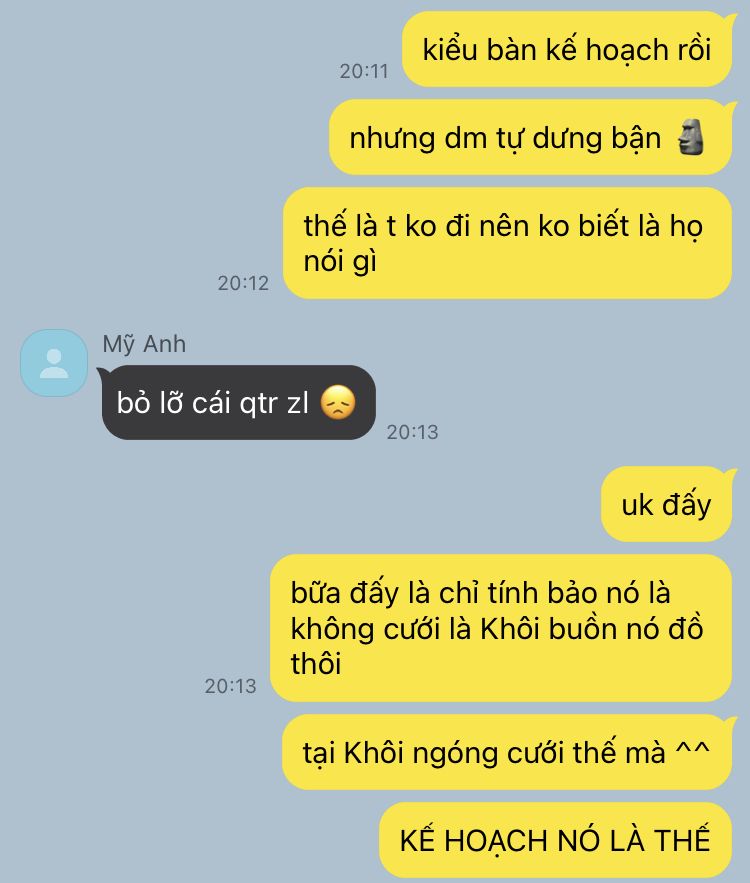Screen dimensions: 750x883
Task: Tap the "thế là t ko đi" message
Action: [507, 243]
